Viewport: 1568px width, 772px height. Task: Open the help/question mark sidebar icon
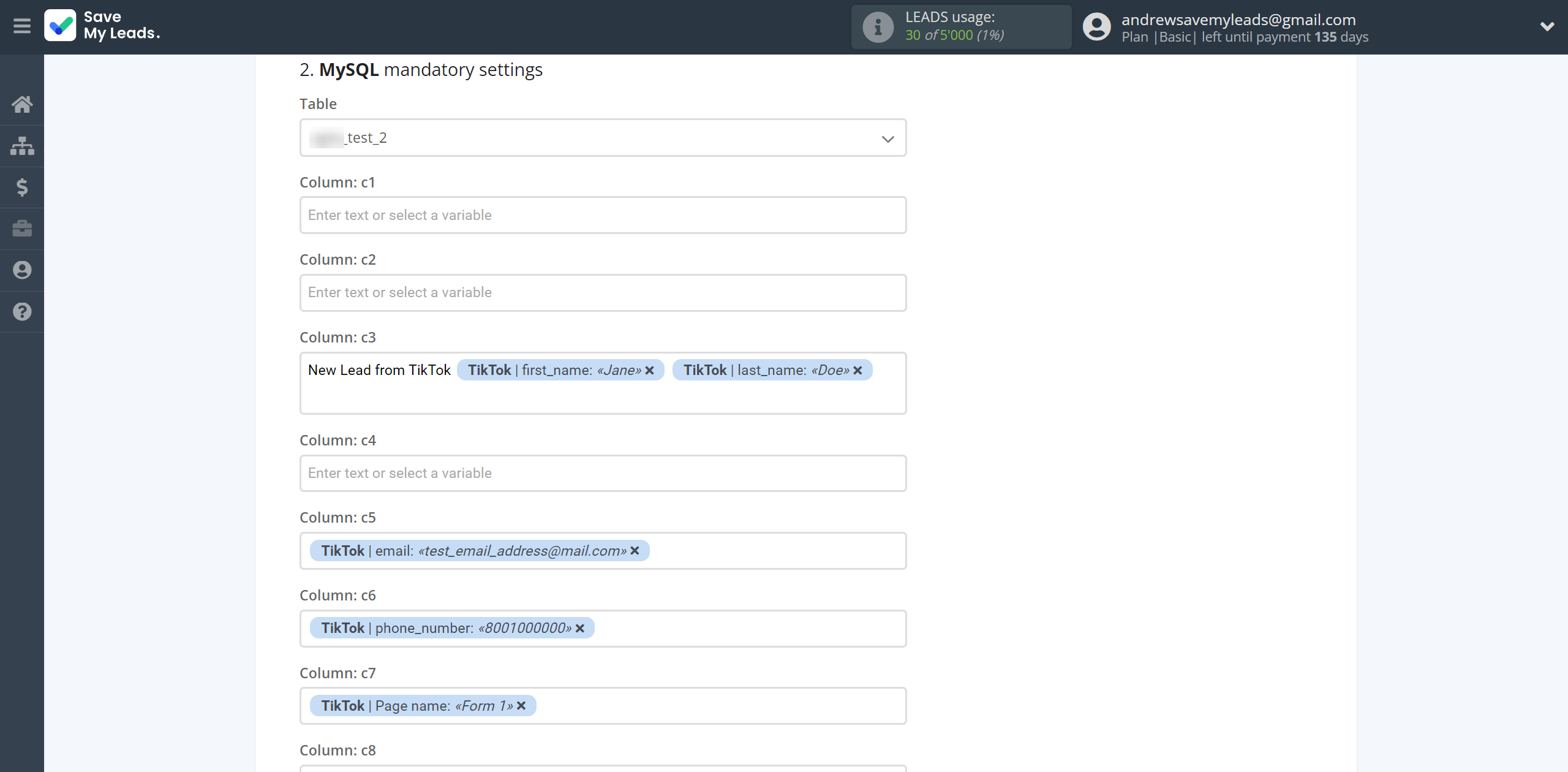(x=22, y=311)
